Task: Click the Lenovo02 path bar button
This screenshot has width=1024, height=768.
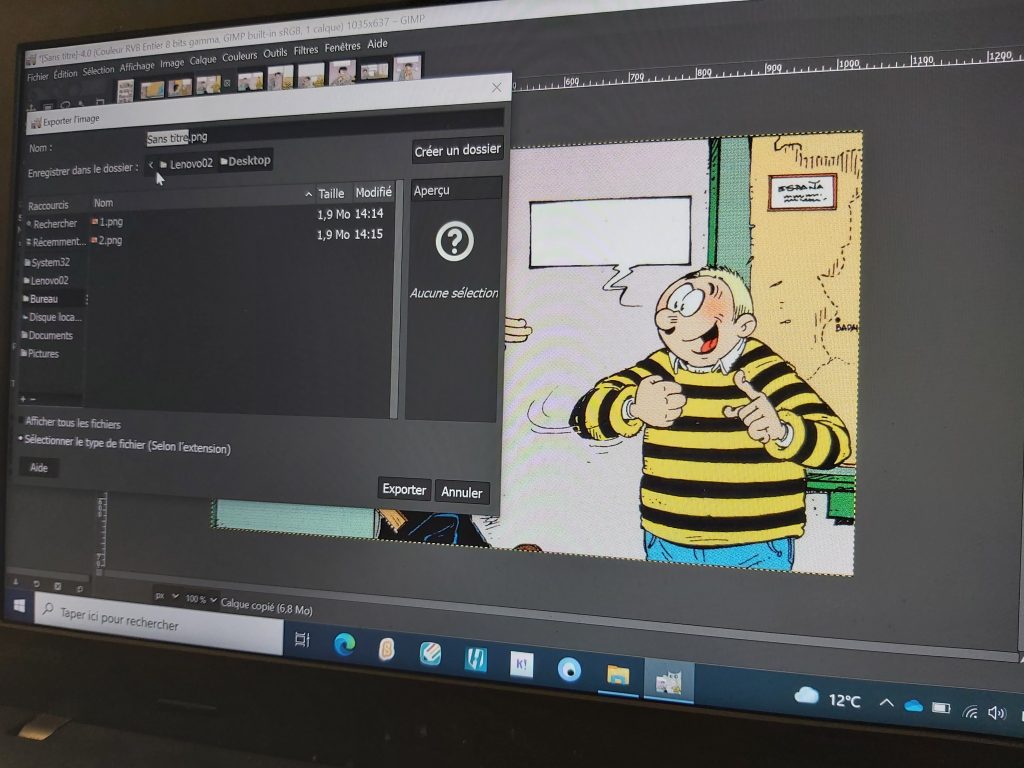Action: [186, 163]
